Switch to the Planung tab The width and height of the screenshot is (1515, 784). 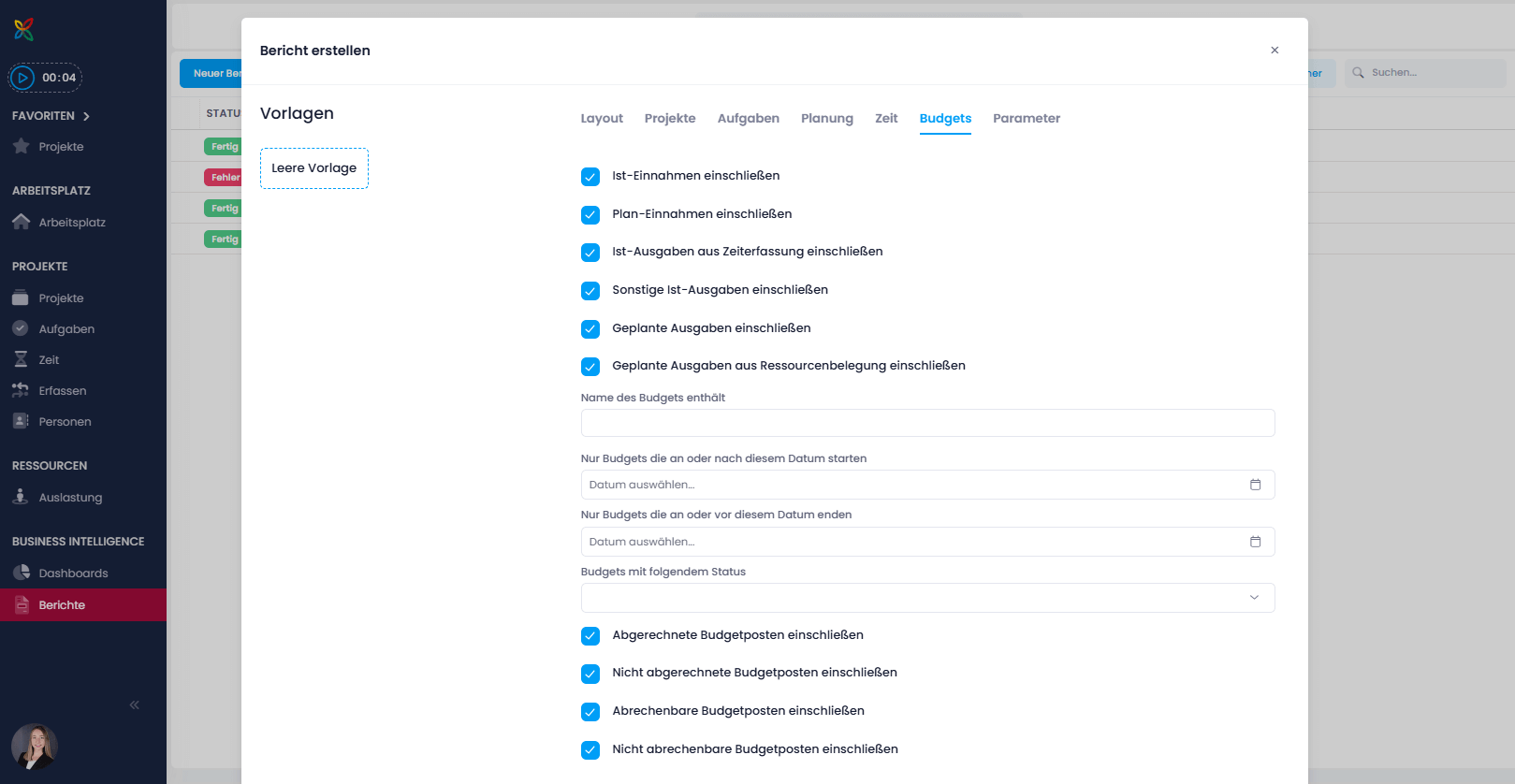point(827,119)
